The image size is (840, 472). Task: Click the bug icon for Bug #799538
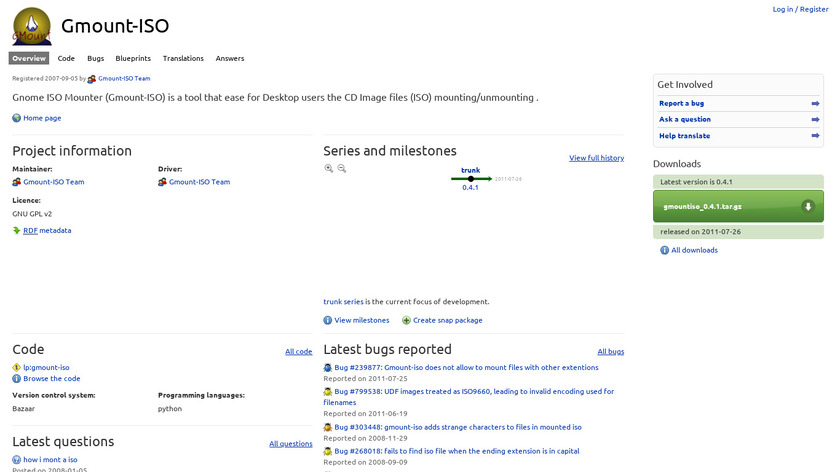327,392
